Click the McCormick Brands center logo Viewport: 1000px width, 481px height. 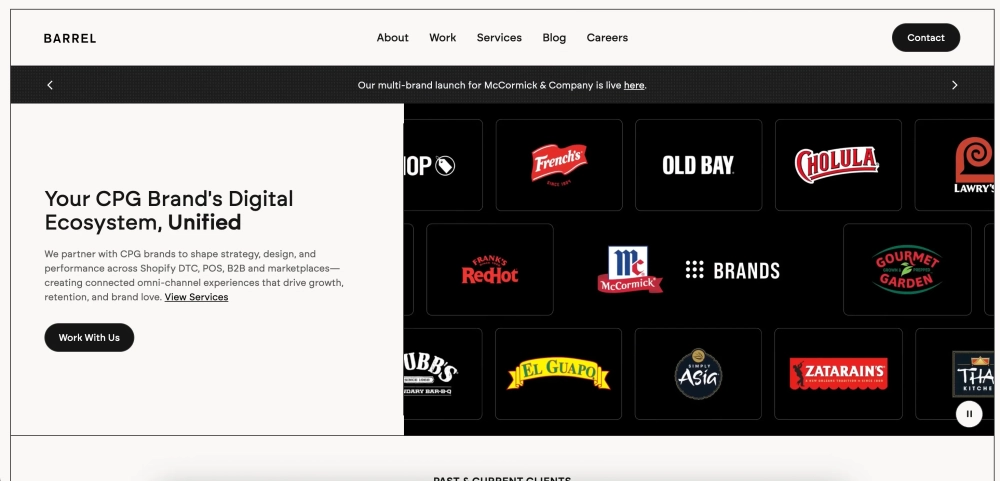688,270
